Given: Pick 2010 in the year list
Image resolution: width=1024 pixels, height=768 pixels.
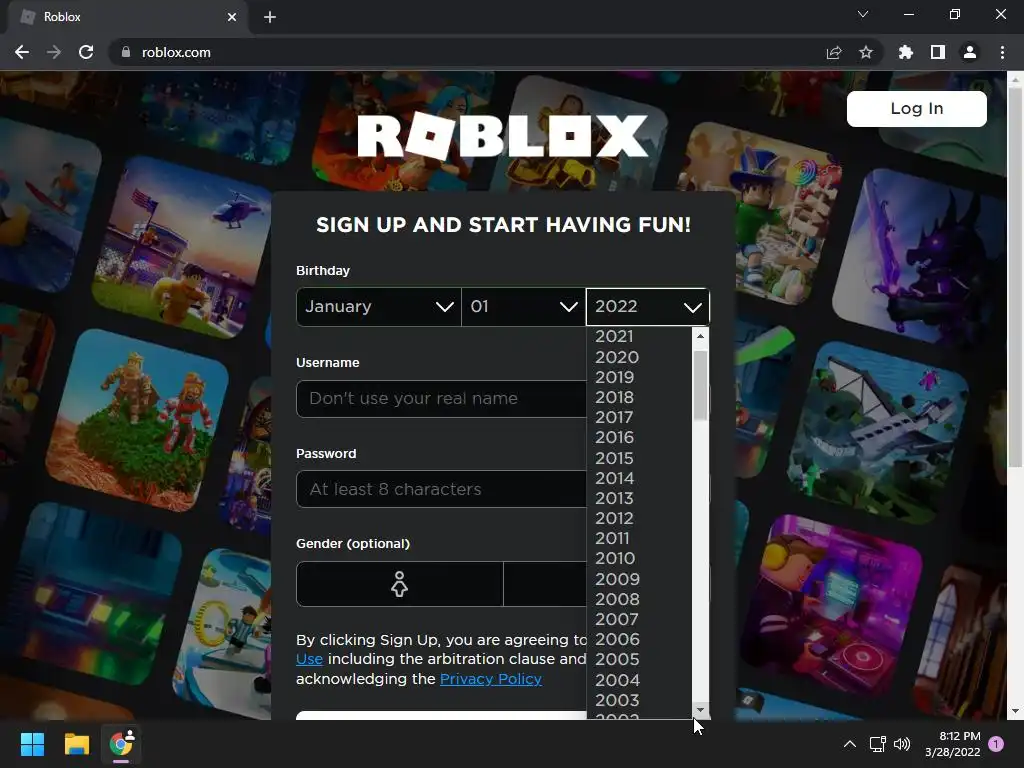Looking at the screenshot, I should click(x=639, y=558).
